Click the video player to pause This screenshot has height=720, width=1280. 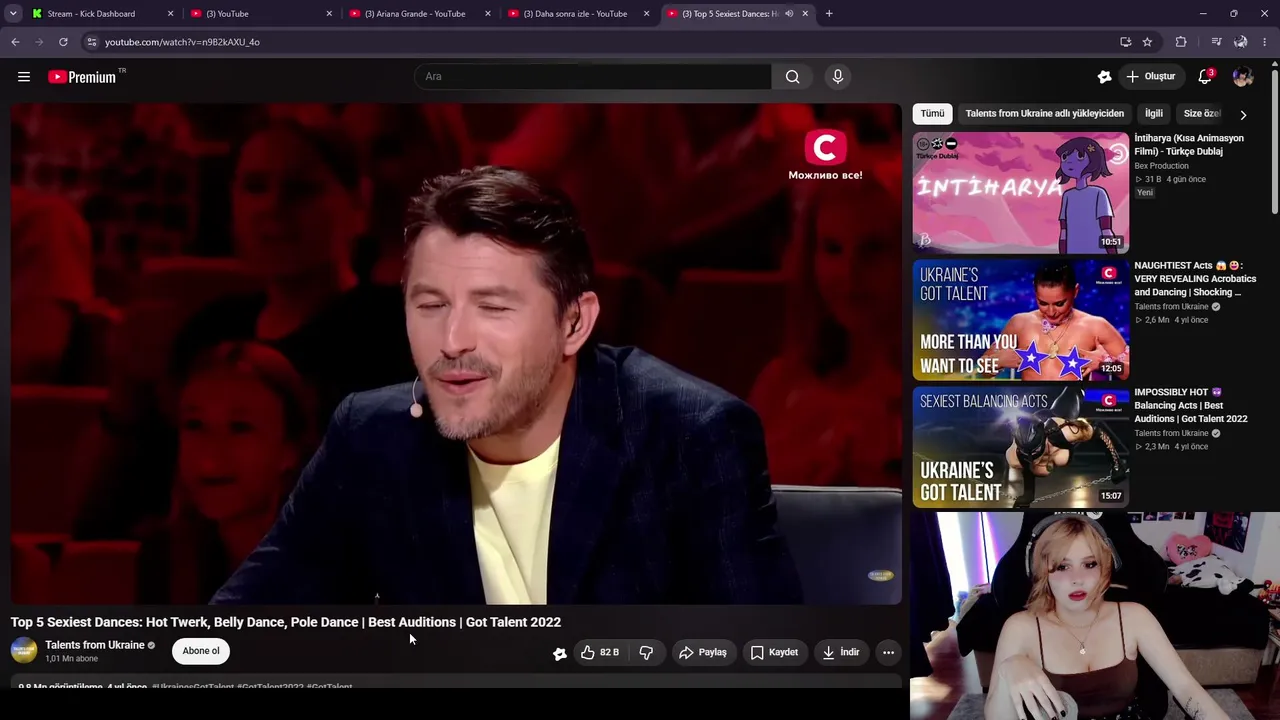click(456, 354)
